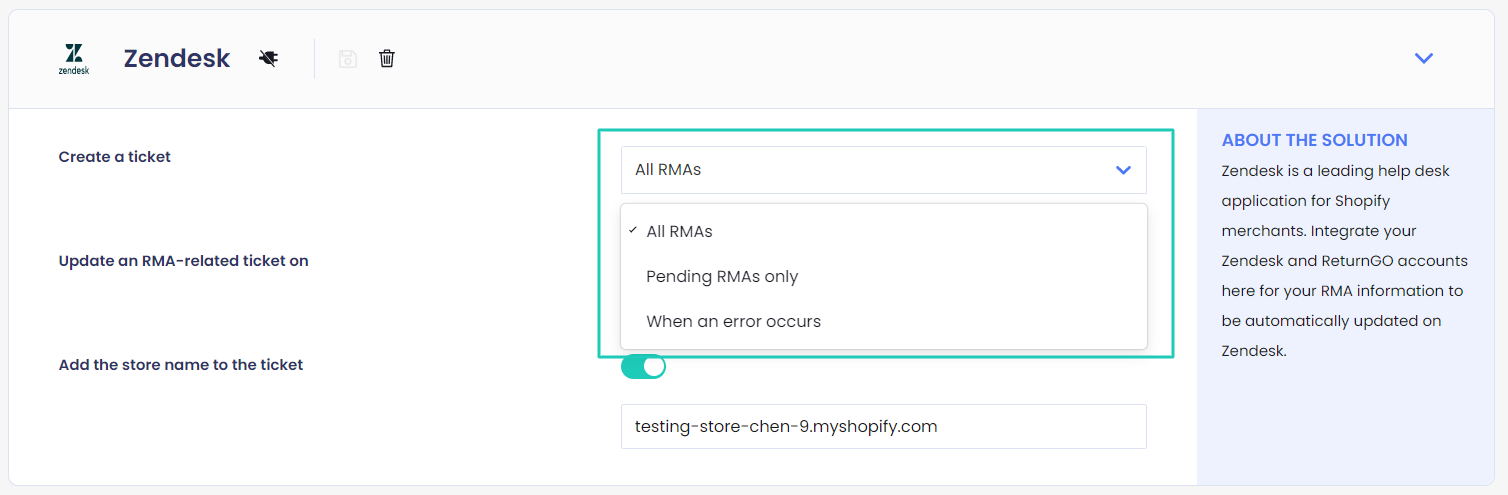Choose the Pending RMAs only option

pyautogui.click(x=722, y=277)
